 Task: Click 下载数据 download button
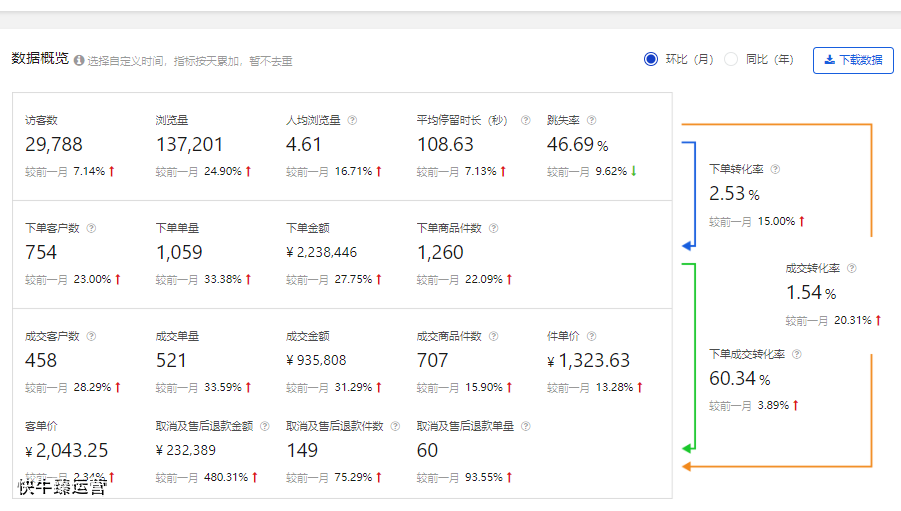[x=853, y=60]
